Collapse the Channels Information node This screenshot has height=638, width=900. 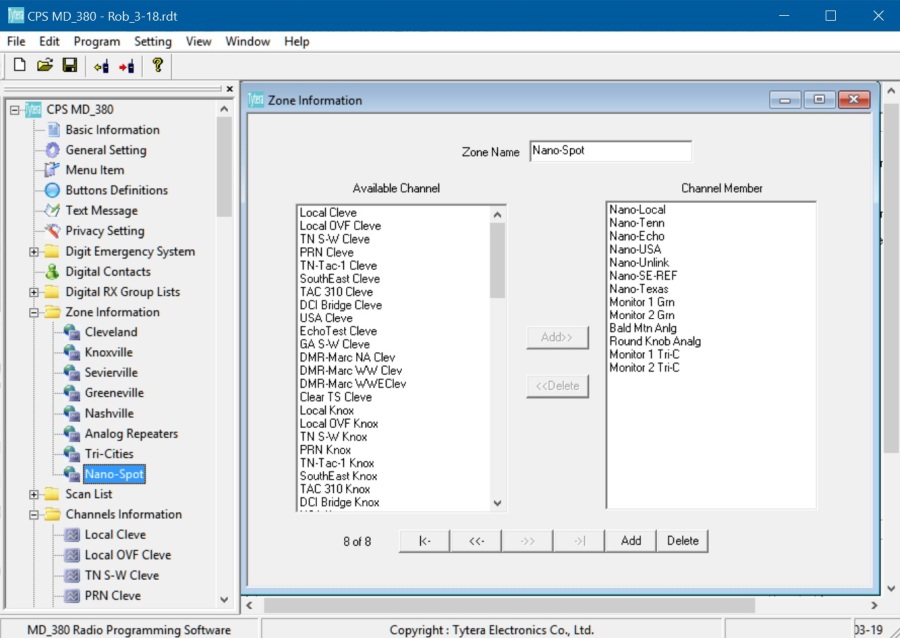pyautogui.click(x=34, y=515)
